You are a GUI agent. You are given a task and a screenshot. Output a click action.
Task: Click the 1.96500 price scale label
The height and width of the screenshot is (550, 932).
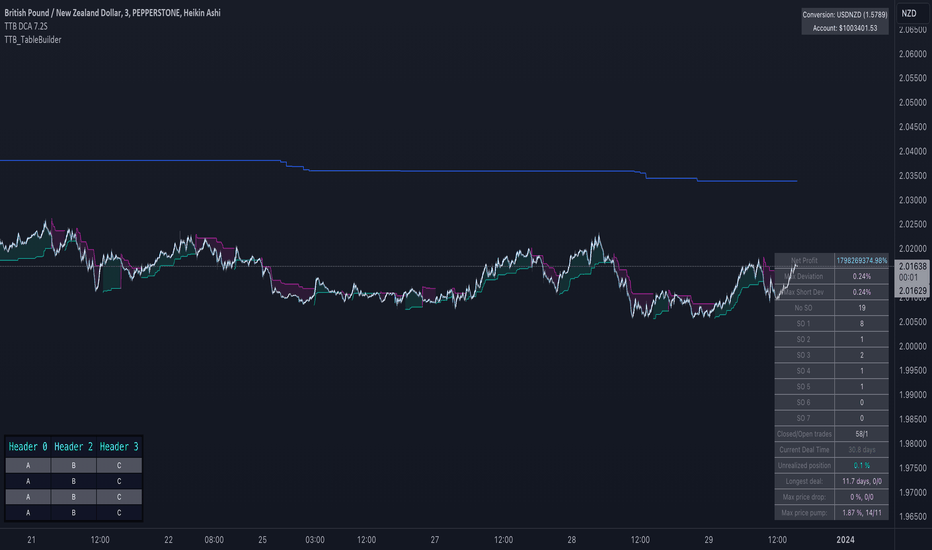912,517
